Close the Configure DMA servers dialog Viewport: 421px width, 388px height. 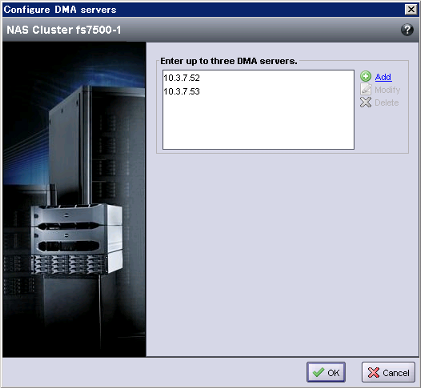411,10
